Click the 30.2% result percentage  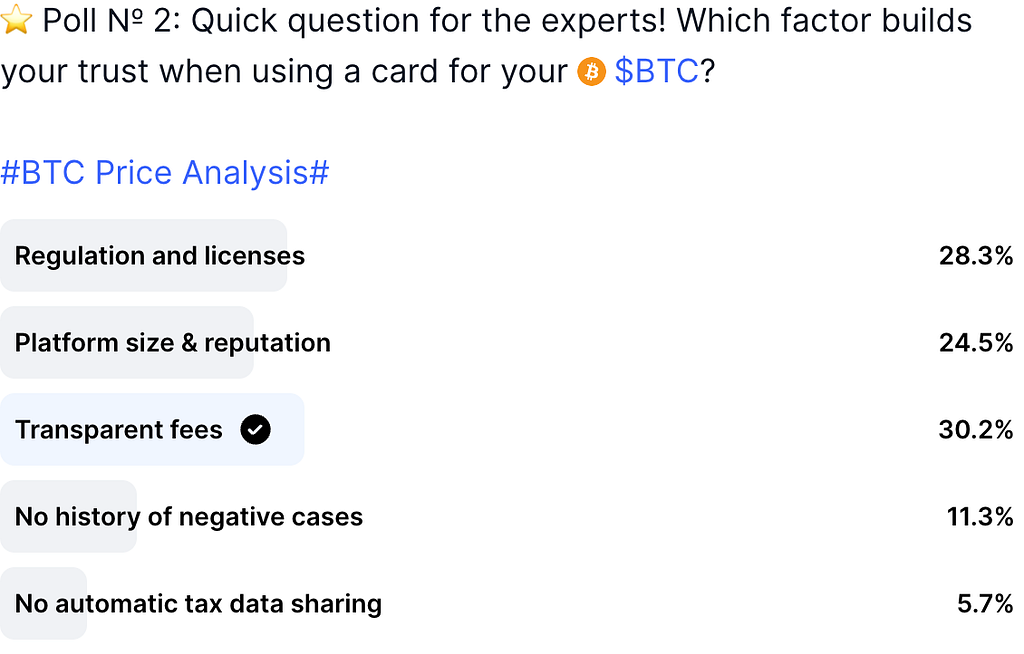[x=976, y=429]
